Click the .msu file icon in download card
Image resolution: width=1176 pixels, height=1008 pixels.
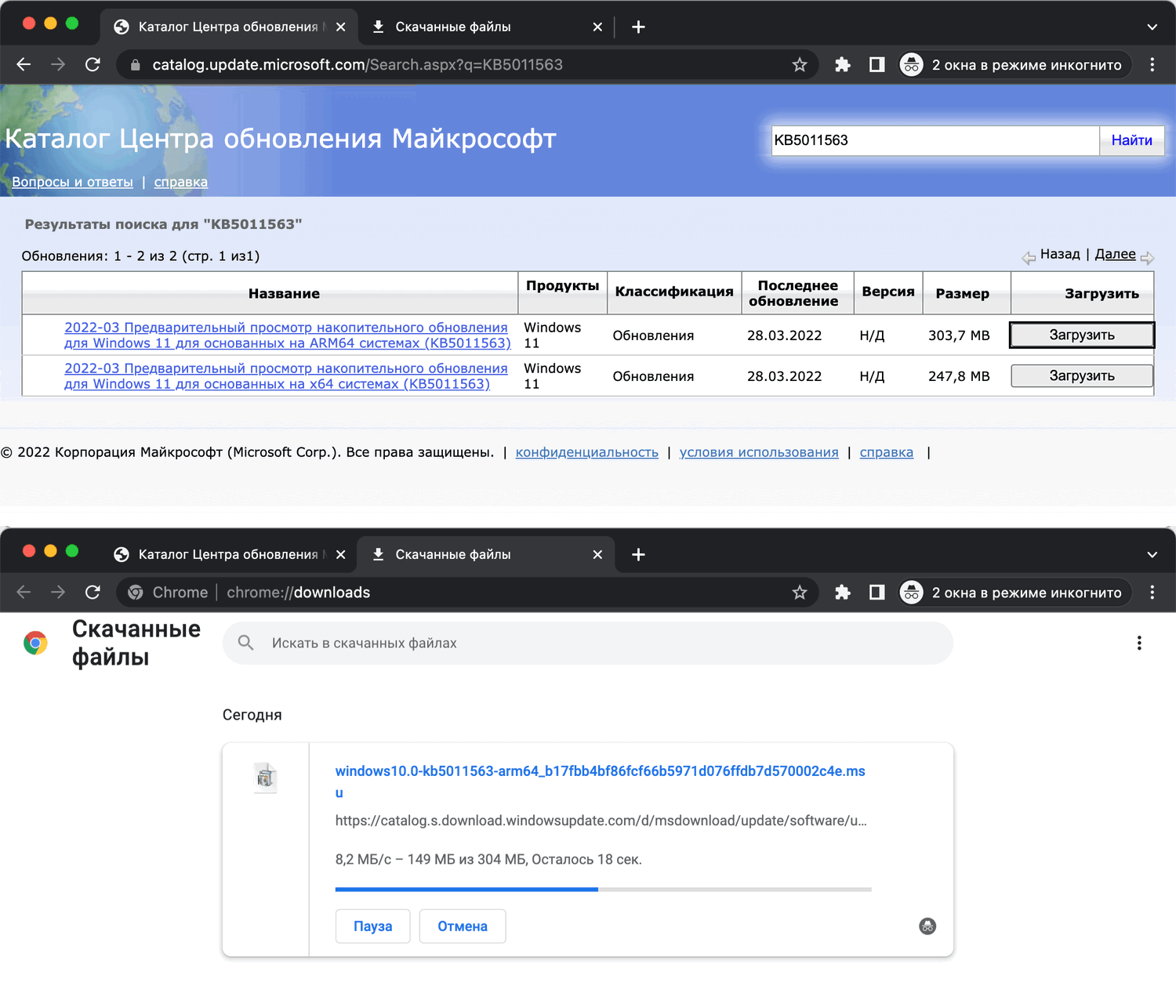point(266,778)
